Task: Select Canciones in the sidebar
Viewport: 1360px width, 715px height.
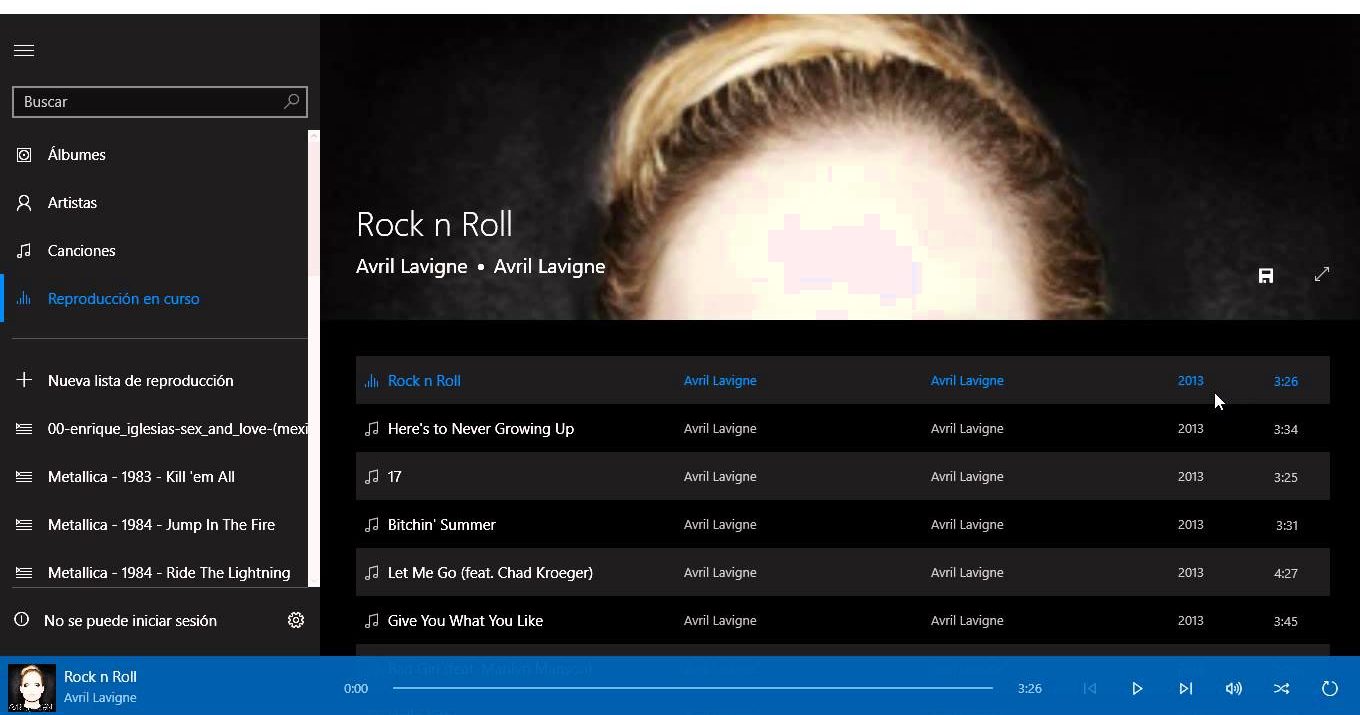Action: tap(81, 251)
